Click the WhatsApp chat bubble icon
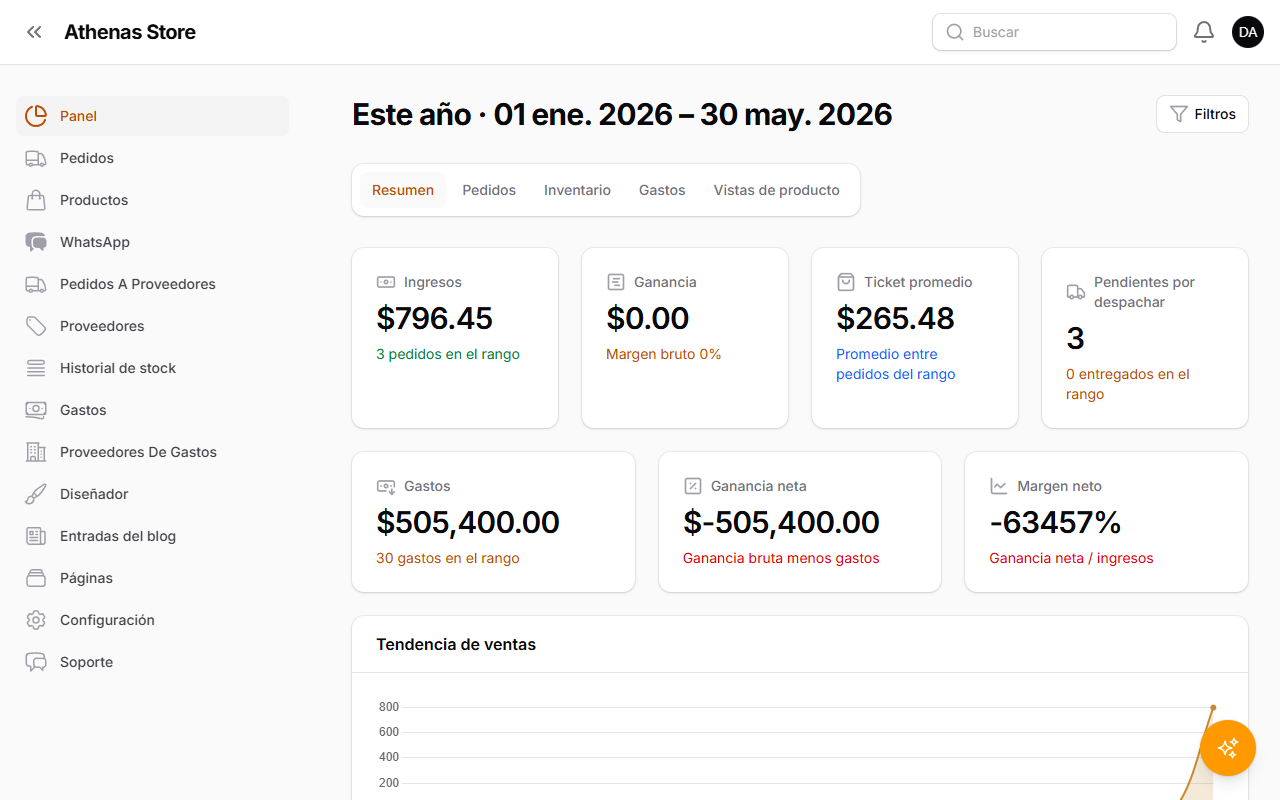The image size is (1280, 800). pyautogui.click(x=36, y=242)
